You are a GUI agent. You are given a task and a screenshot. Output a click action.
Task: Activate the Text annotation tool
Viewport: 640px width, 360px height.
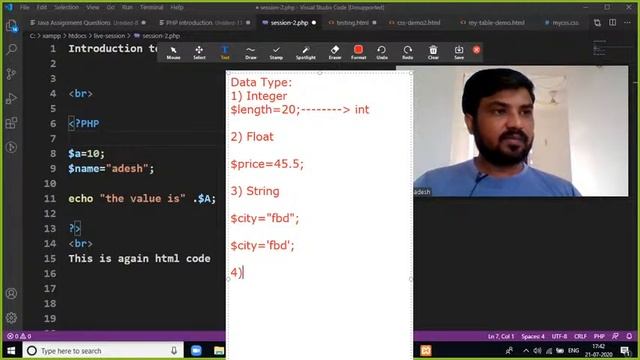225,52
